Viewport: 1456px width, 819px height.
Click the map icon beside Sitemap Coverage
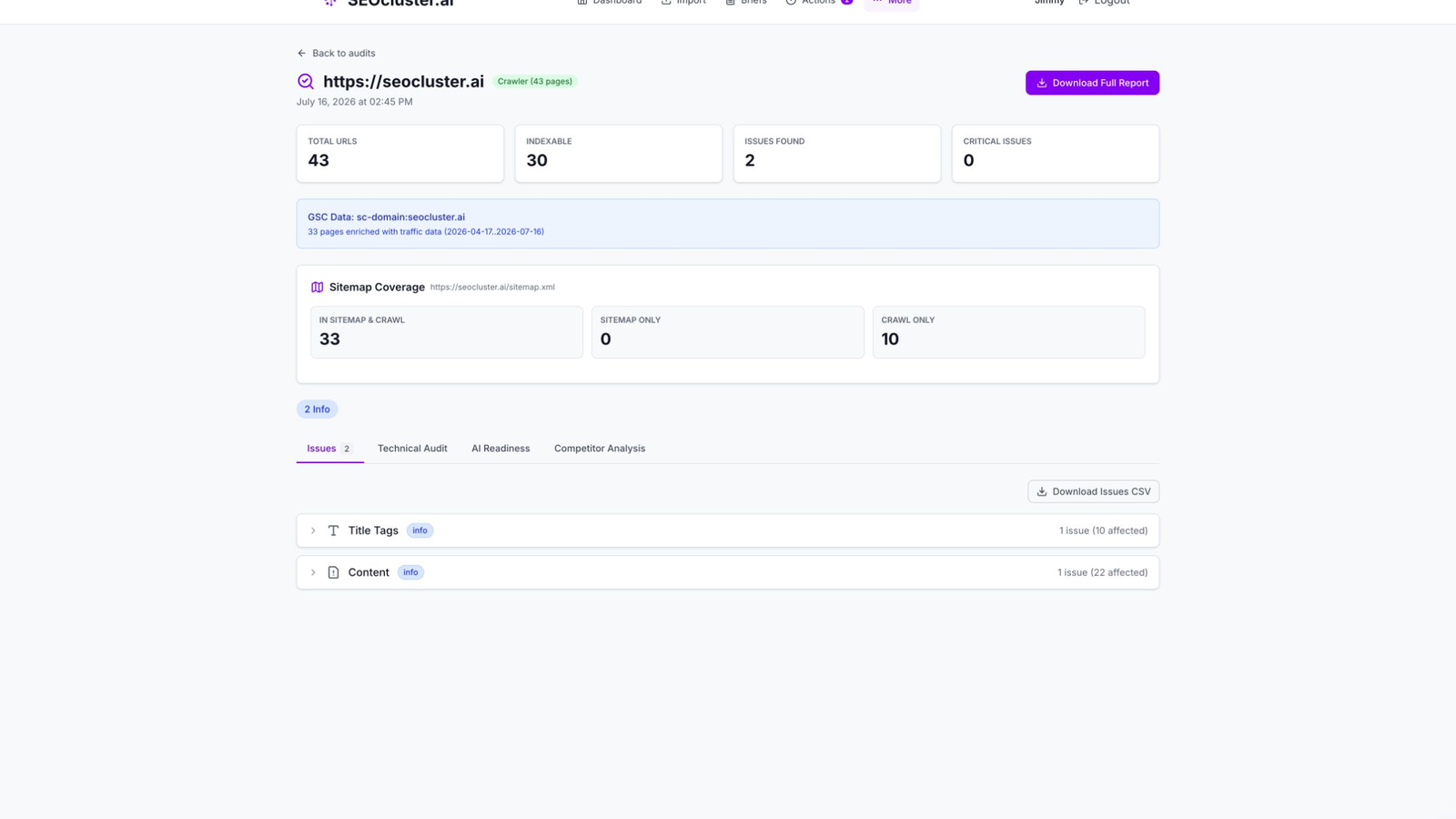(x=317, y=287)
